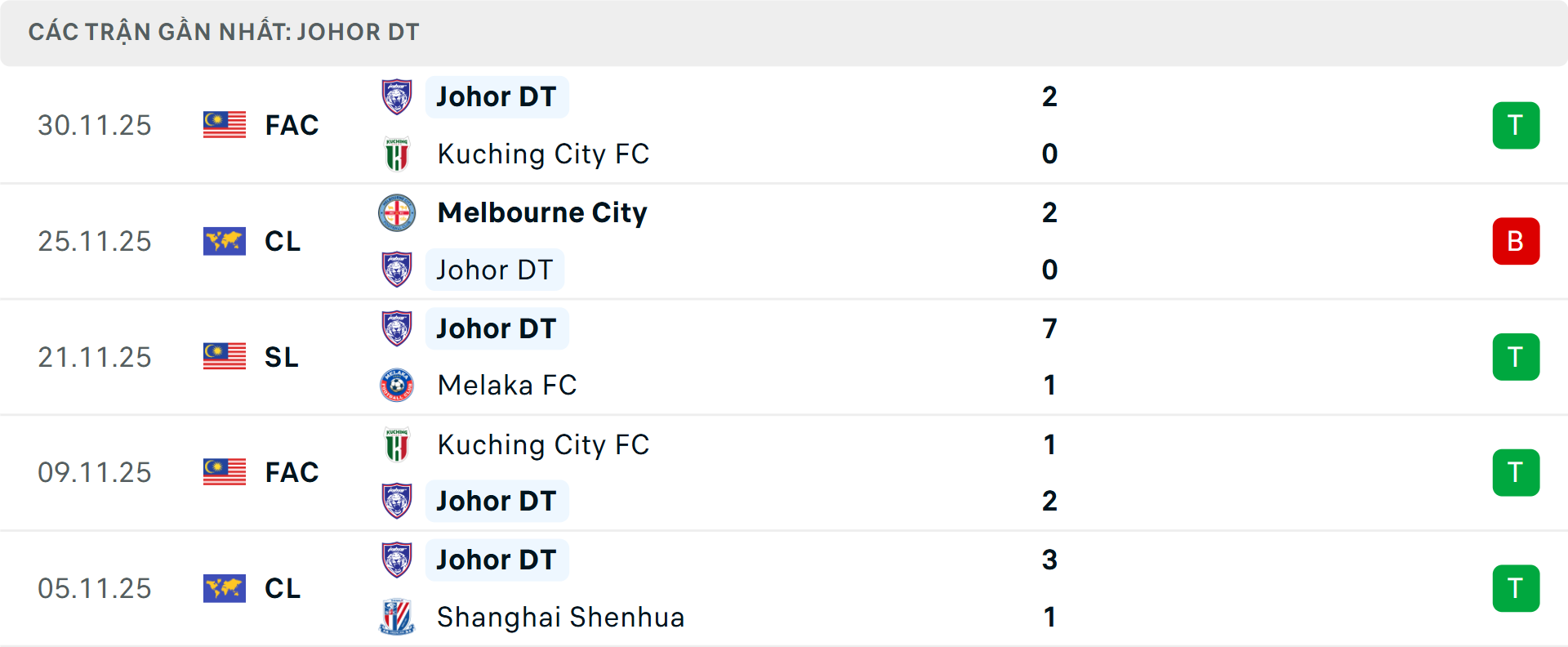Select the green T badge for Shanghai Shenhua match
Viewport: 1568px width, 647px height.
coord(1516,588)
